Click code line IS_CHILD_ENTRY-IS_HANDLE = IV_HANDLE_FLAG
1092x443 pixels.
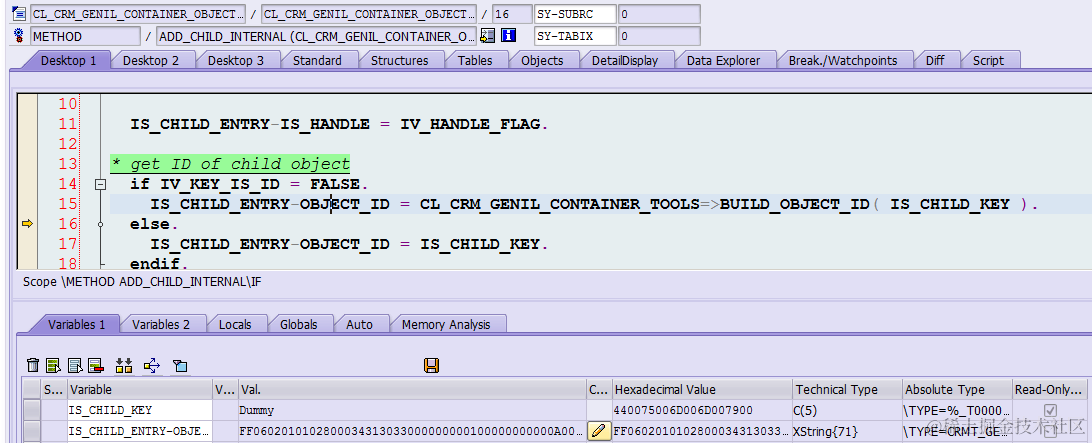point(339,125)
